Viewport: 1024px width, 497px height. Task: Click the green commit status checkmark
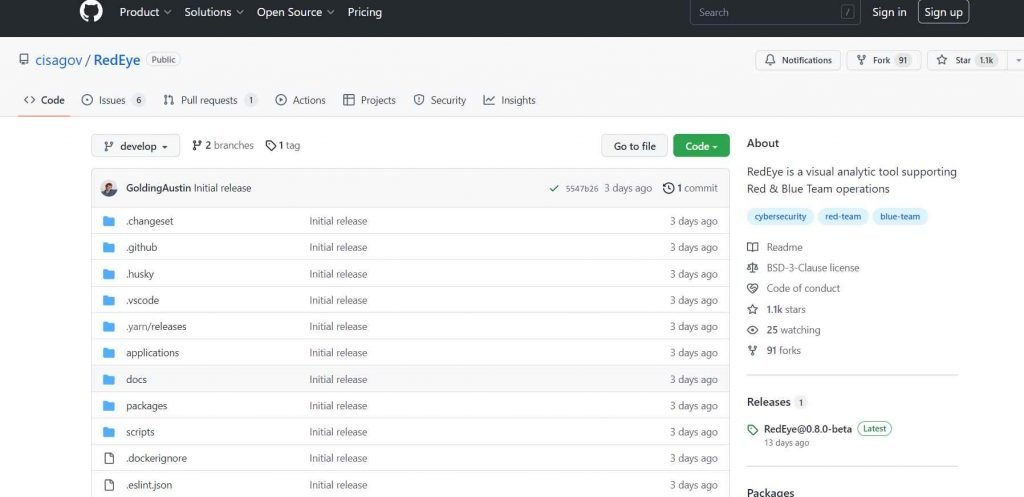click(554, 188)
